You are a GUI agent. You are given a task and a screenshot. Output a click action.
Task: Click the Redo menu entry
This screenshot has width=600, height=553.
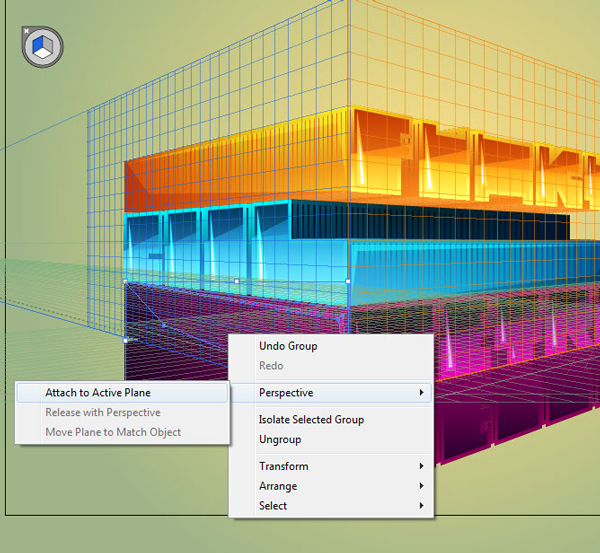tap(331, 366)
